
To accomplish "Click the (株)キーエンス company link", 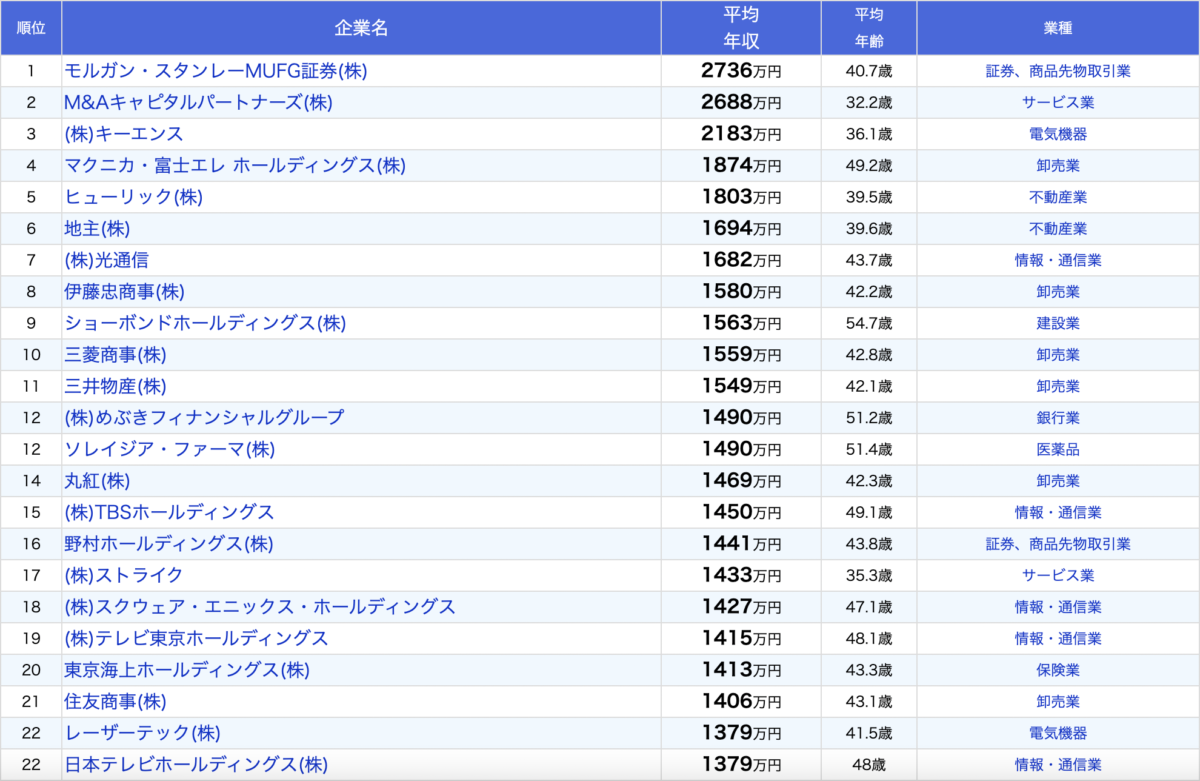I will [124, 134].
